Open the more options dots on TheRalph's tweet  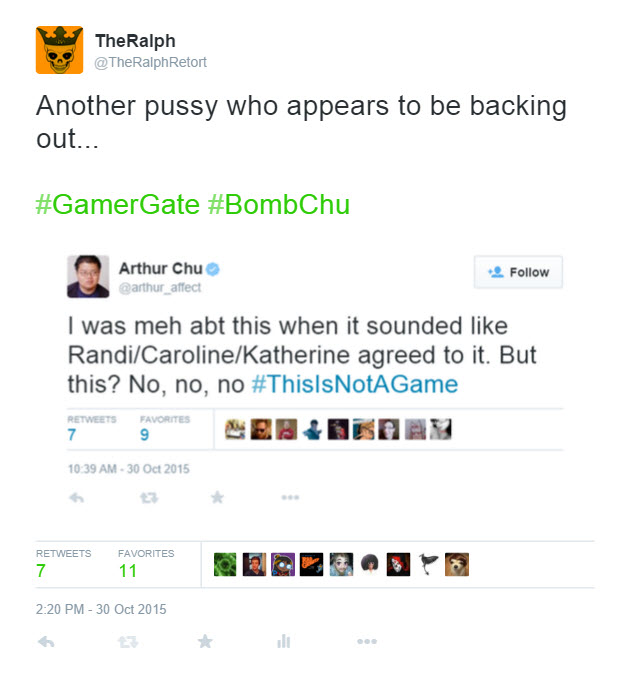point(367,641)
